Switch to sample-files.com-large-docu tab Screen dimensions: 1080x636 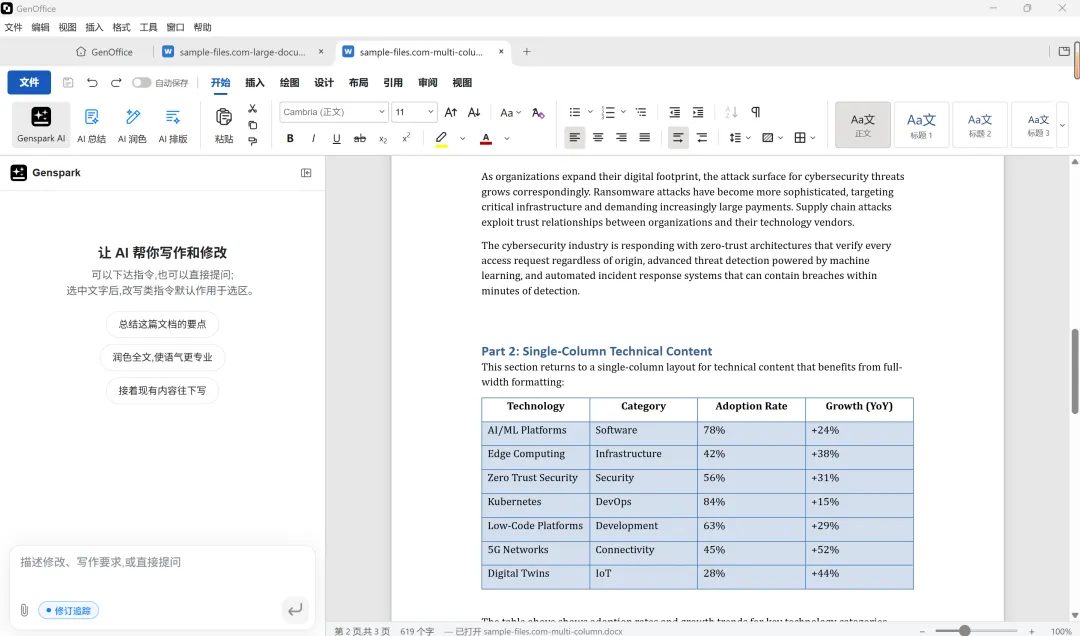coord(242,52)
